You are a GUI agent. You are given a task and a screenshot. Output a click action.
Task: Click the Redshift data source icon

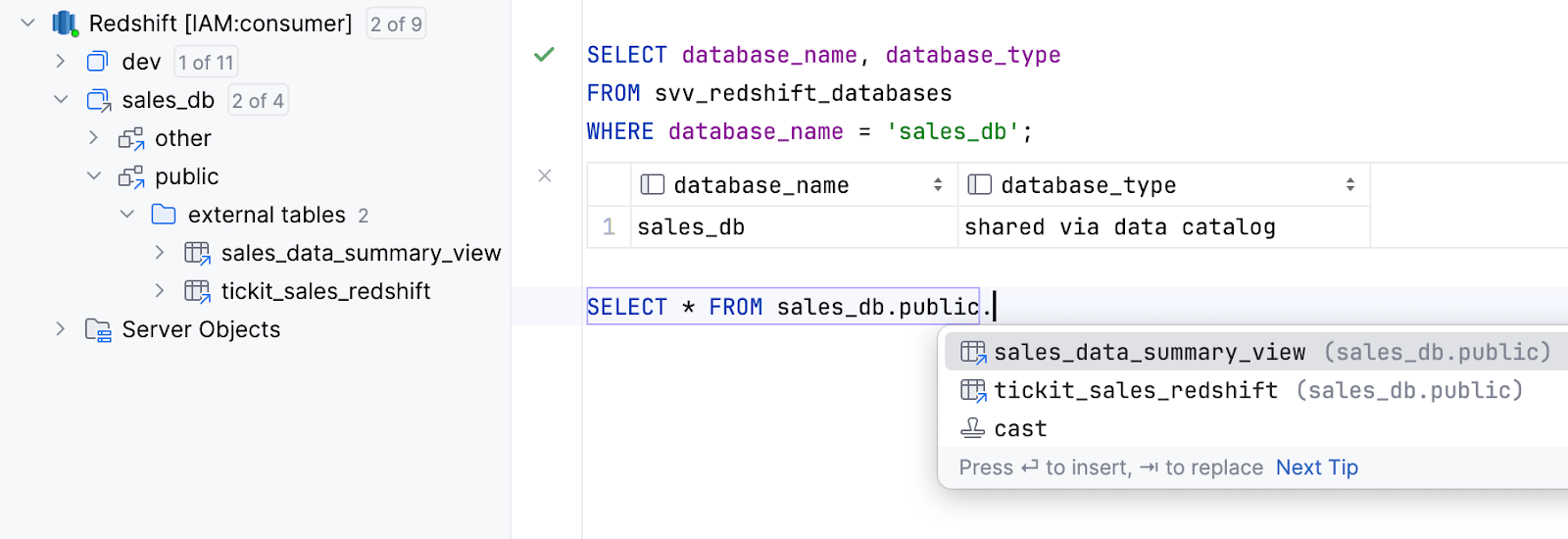pos(65,24)
